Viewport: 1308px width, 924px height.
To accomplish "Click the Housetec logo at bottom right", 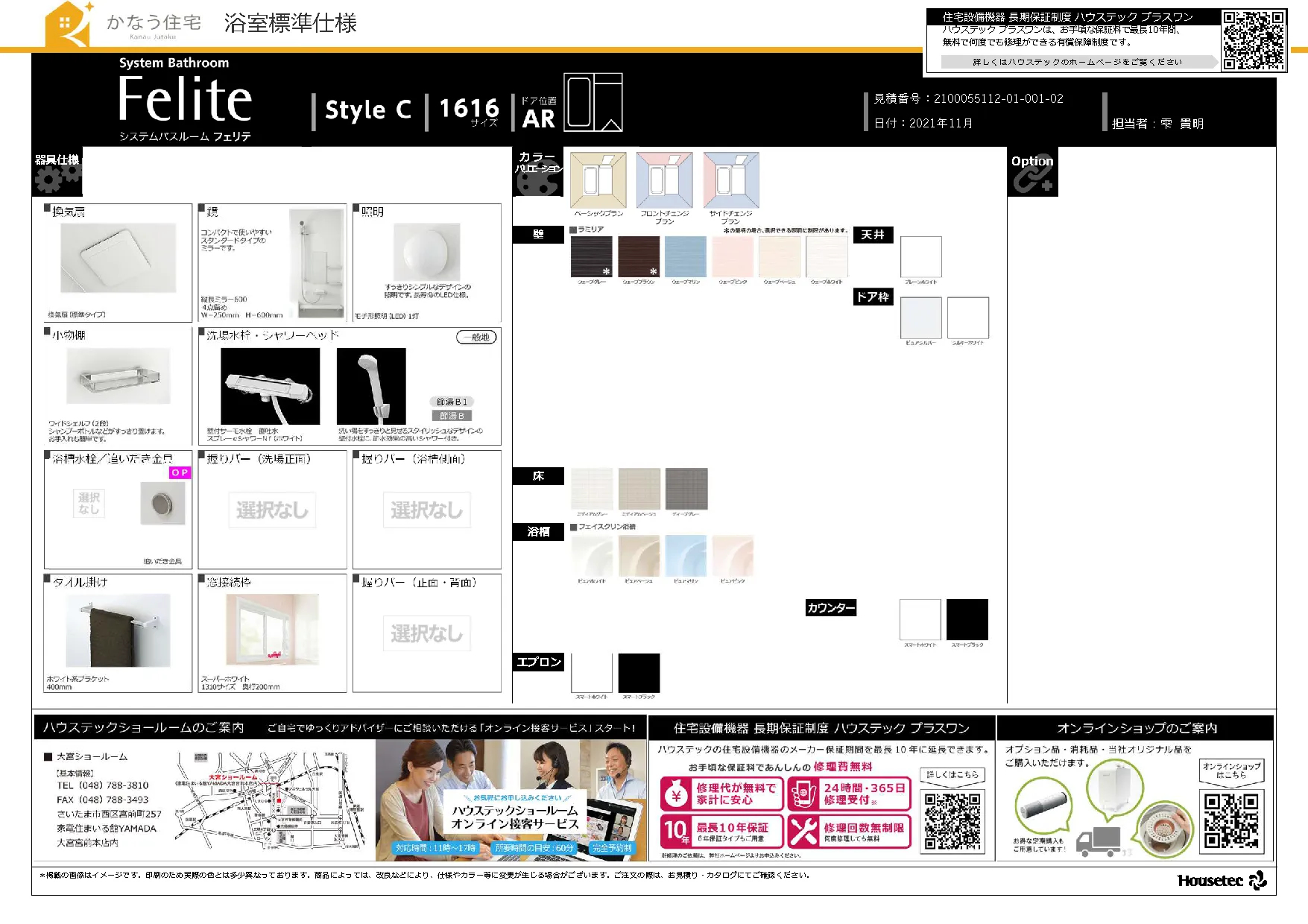I will 1222,880.
